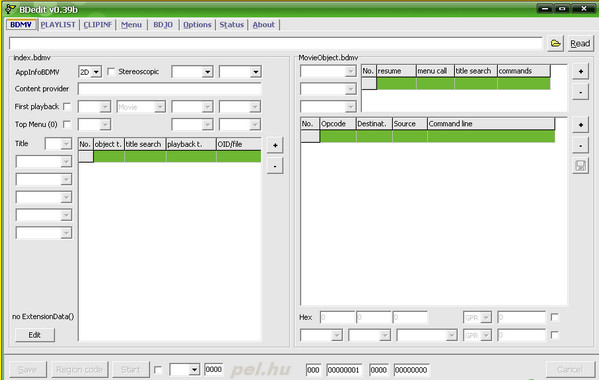Click the Content provider text field
Screen dimensions: 599x380
pyautogui.click(x=170, y=89)
